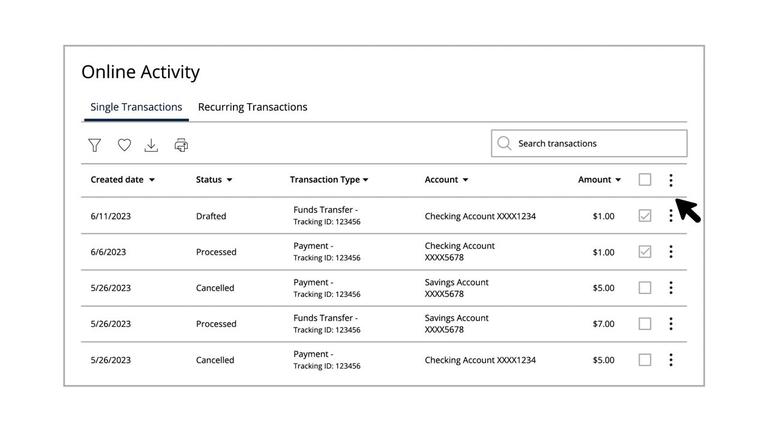The image size is (768, 432).
Task: Click Checking Account XXXX1234 in Drafted row
Action: click(x=480, y=216)
